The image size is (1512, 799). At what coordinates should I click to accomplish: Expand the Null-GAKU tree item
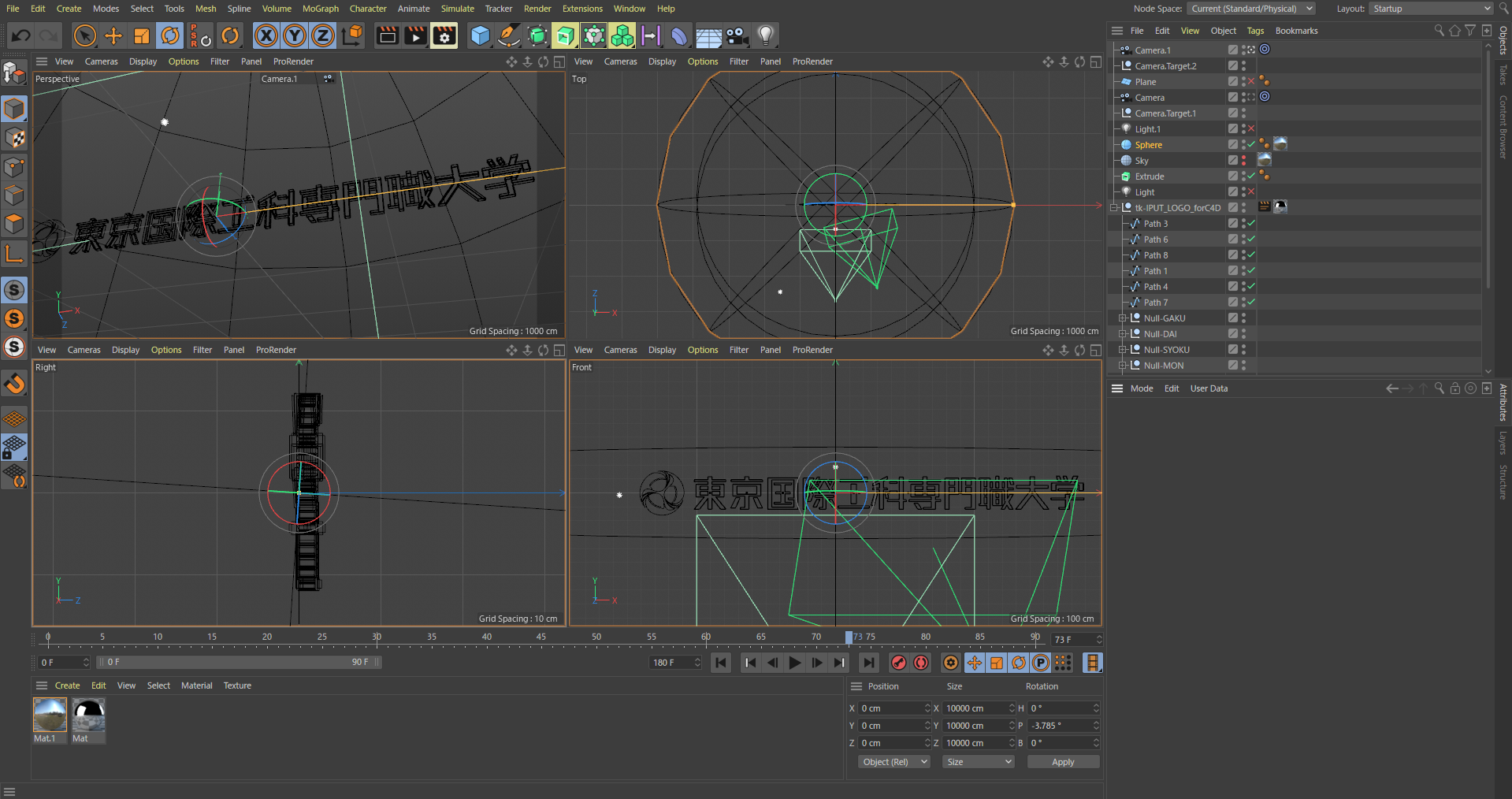click(x=1122, y=318)
